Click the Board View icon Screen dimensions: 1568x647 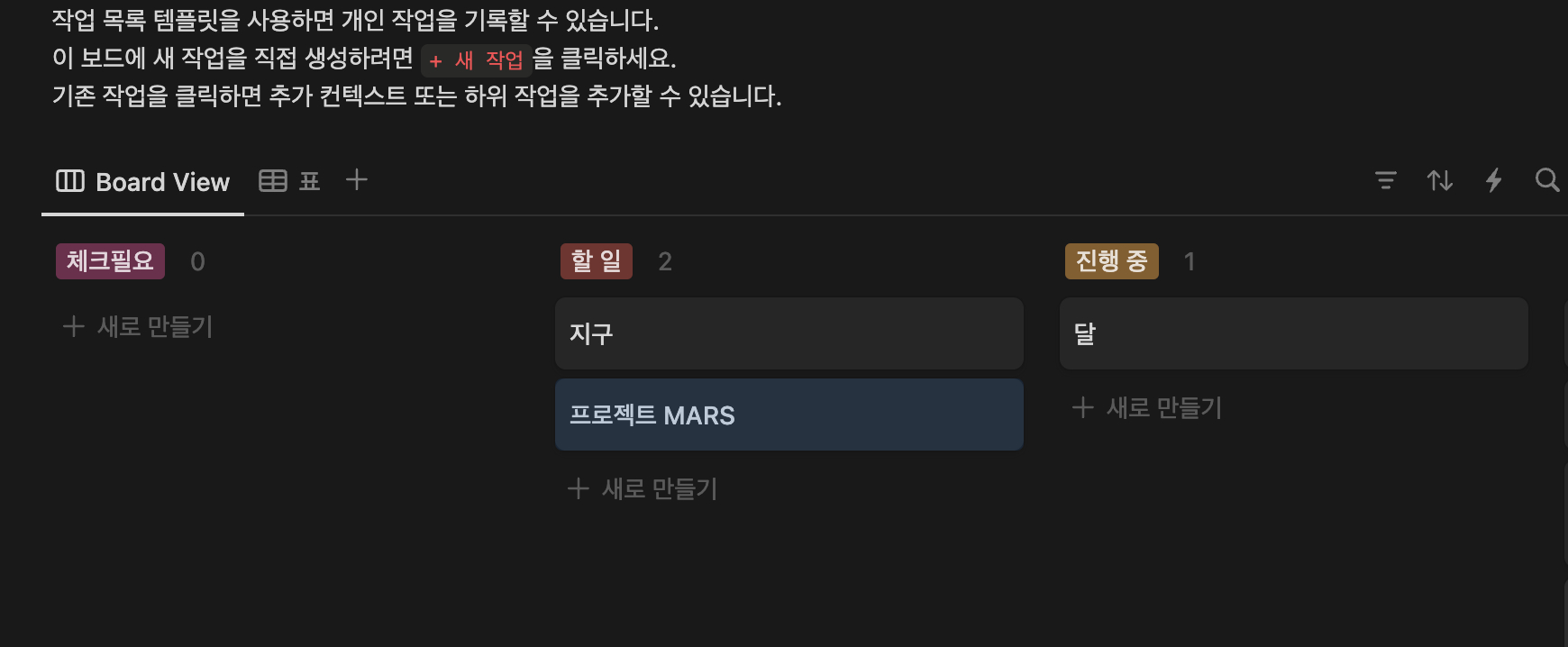coord(70,180)
